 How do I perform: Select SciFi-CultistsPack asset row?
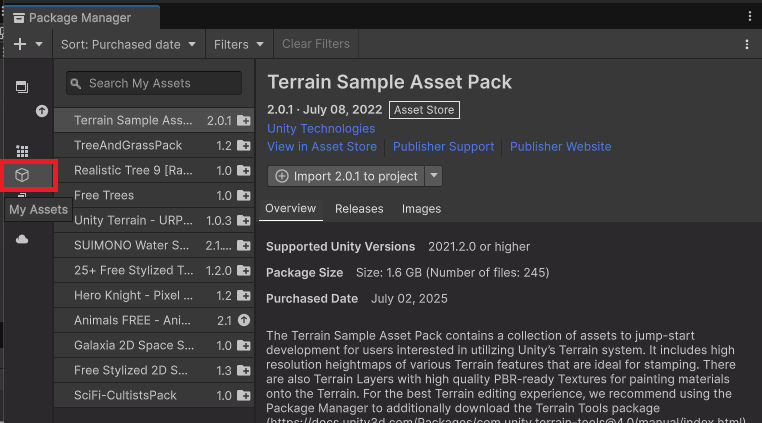click(x=154, y=396)
